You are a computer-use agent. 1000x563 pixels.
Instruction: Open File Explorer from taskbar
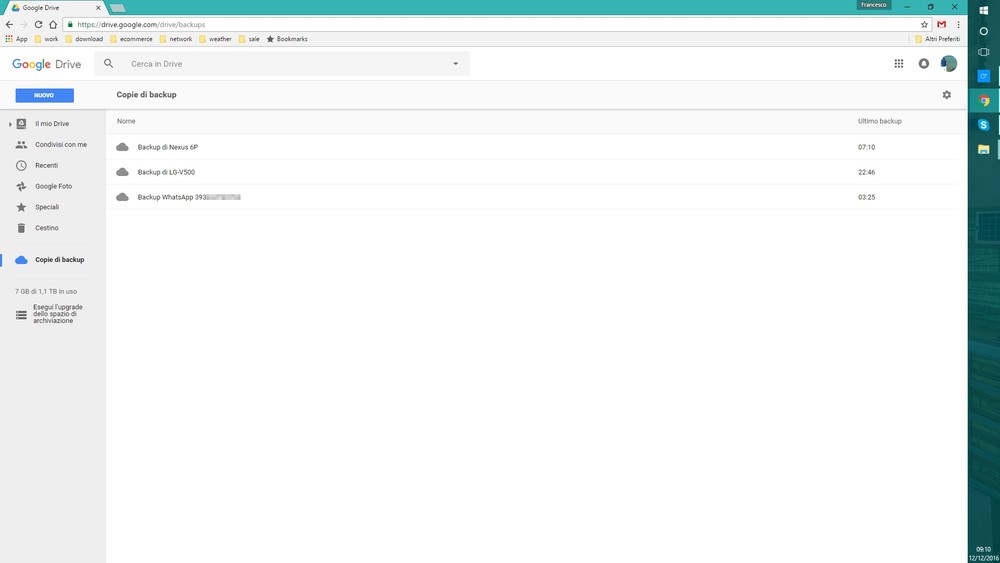pyautogui.click(x=983, y=149)
